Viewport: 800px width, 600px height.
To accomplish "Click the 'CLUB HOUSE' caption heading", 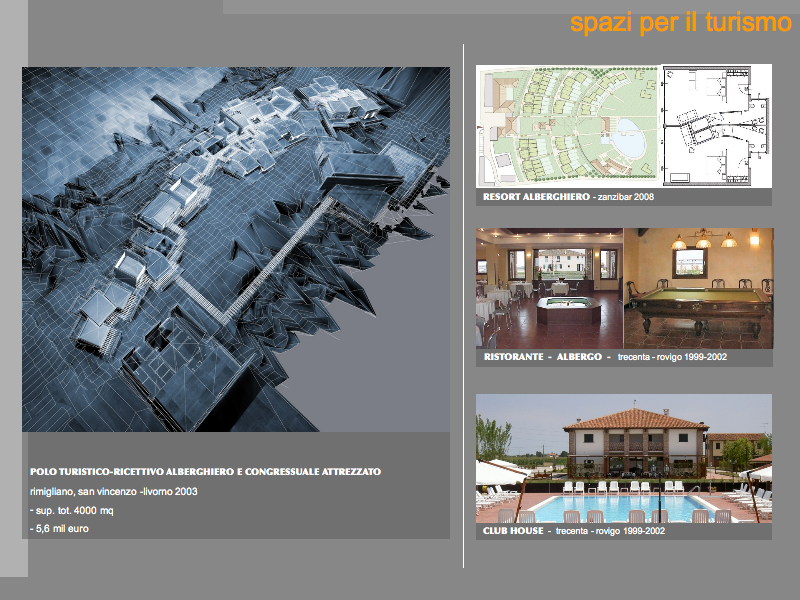I will pyautogui.click(x=513, y=531).
